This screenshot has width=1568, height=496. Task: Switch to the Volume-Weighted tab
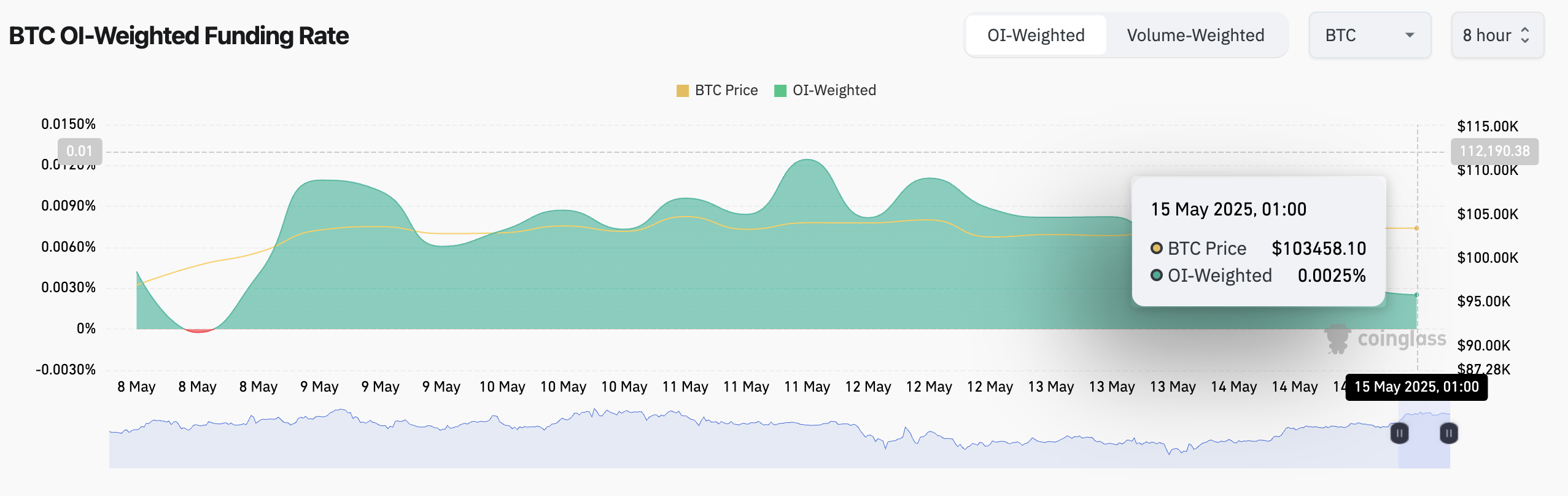coord(1195,36)
